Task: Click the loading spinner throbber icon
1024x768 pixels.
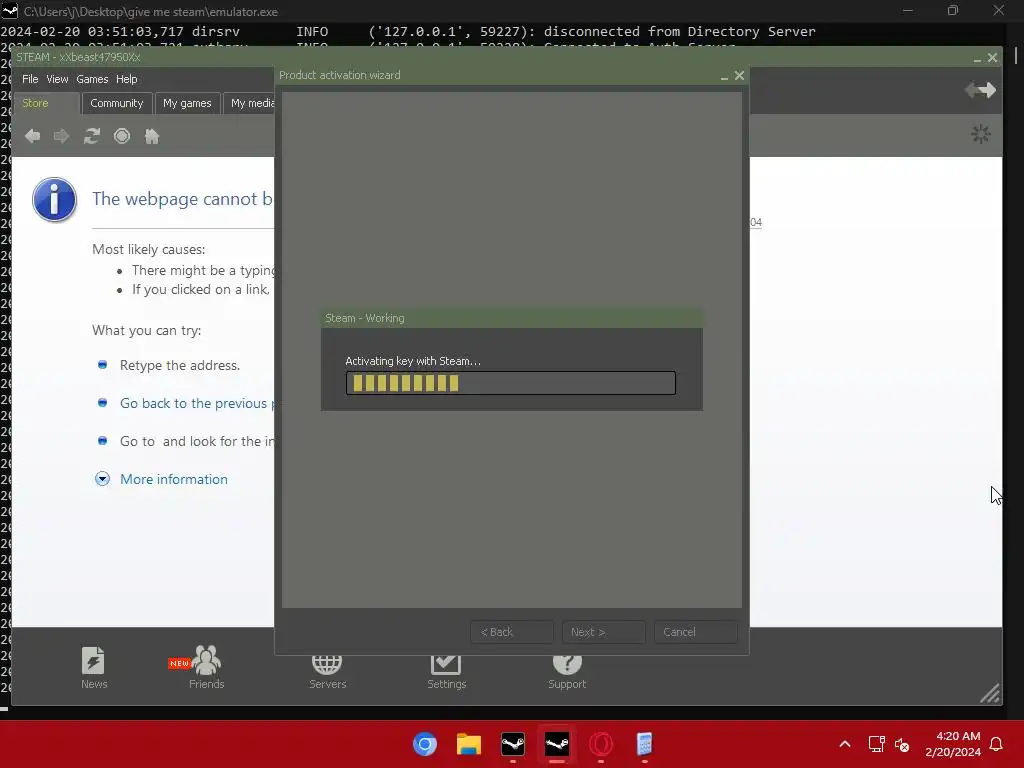Action: pos(980,135)
